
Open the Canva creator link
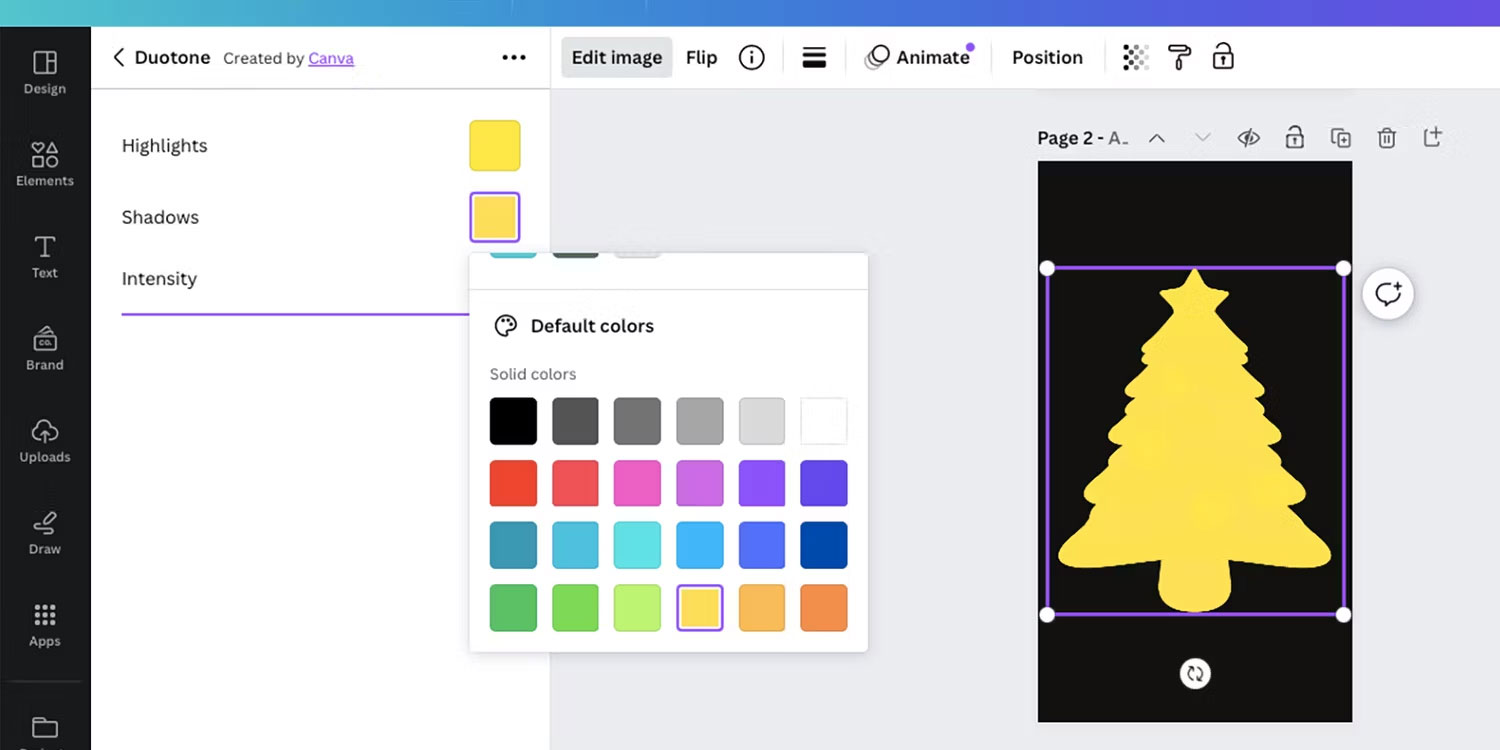pos(331,58)
